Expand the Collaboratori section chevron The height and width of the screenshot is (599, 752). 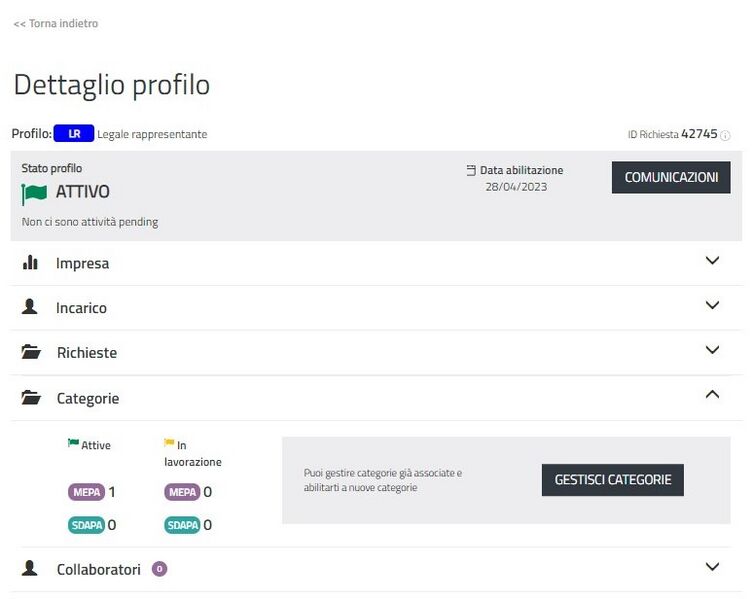pyautogui.click(x=712, y=567)
